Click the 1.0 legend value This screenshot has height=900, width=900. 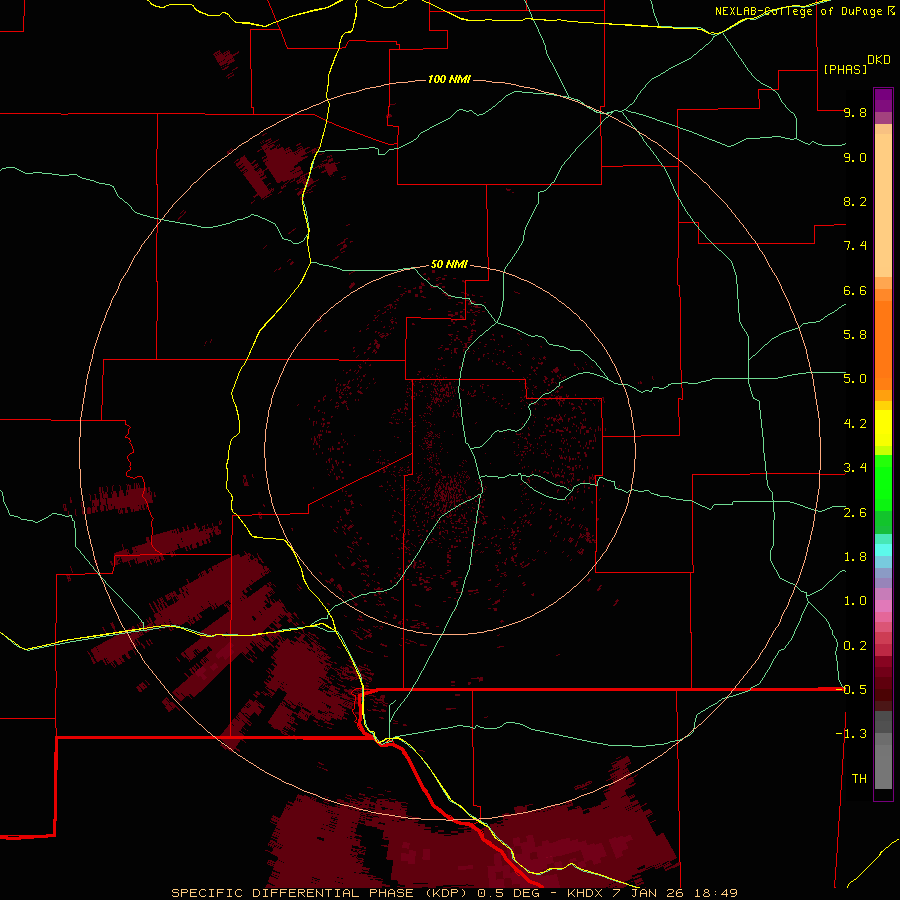coord(855,601)
